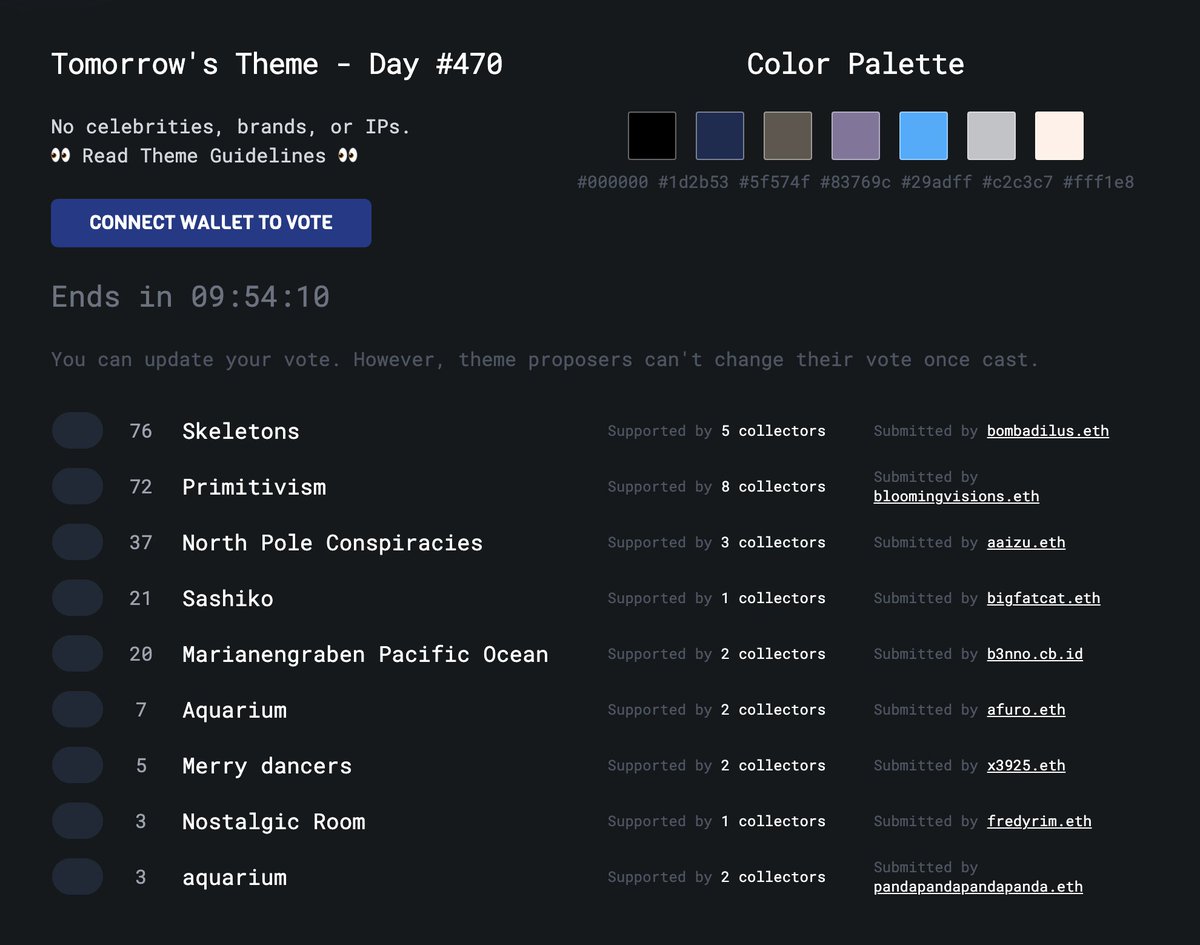Image resolution: width=1200 pixels, height=945 pixels.
Task: Open submitter link aaizu.eth
Action: click(x=1026, y=543)
